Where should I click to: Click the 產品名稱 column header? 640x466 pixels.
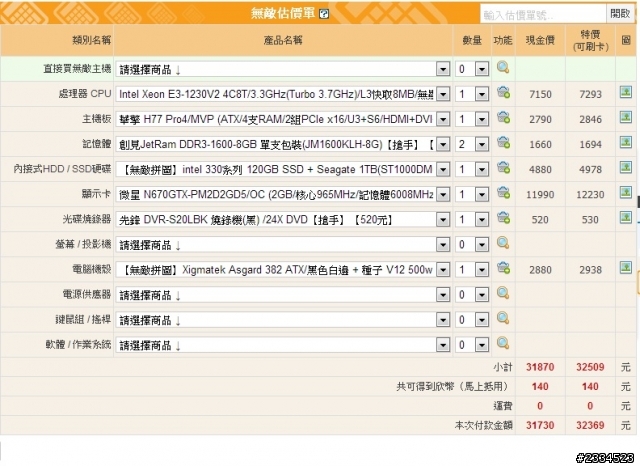(x=283, y=40)
